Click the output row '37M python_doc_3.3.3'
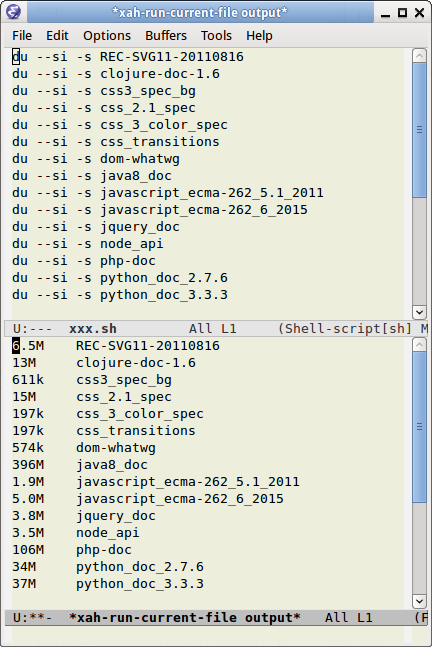This screenshot has width=432, height=647. point(108,583)
